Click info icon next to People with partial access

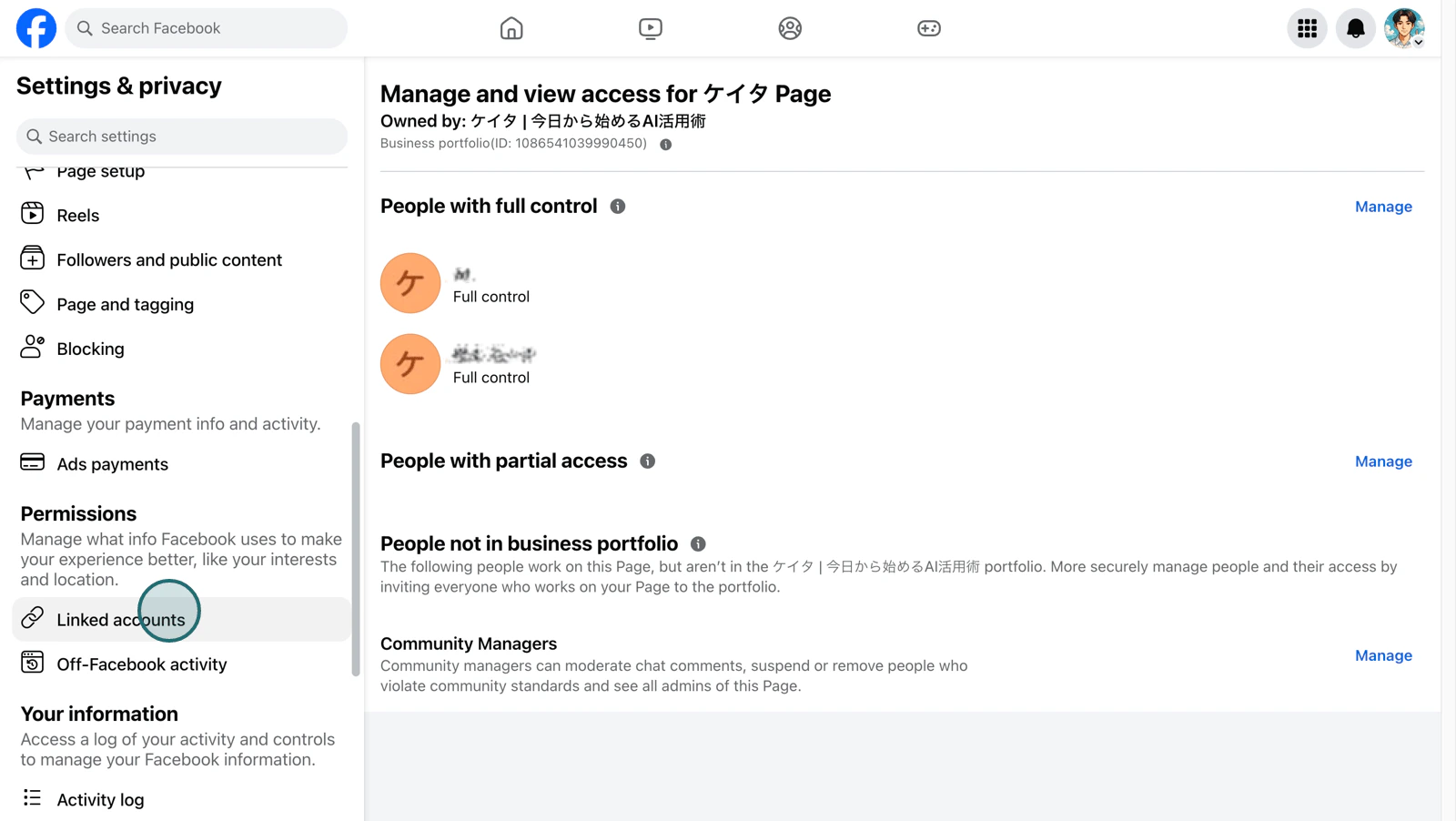click(648, 461)
